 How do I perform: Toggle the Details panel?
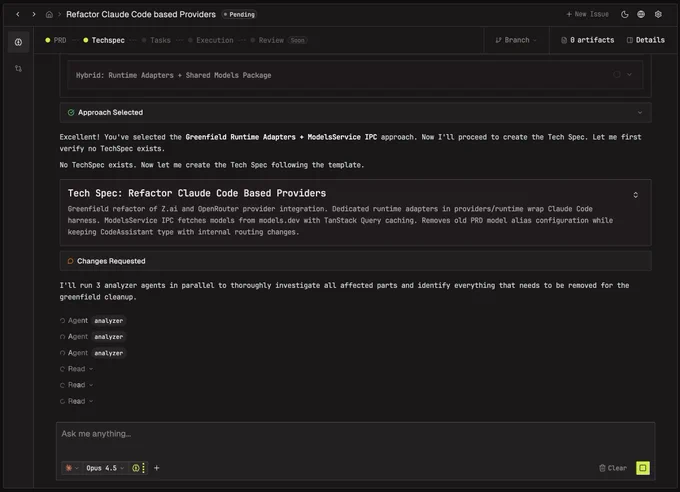(646, 40)
